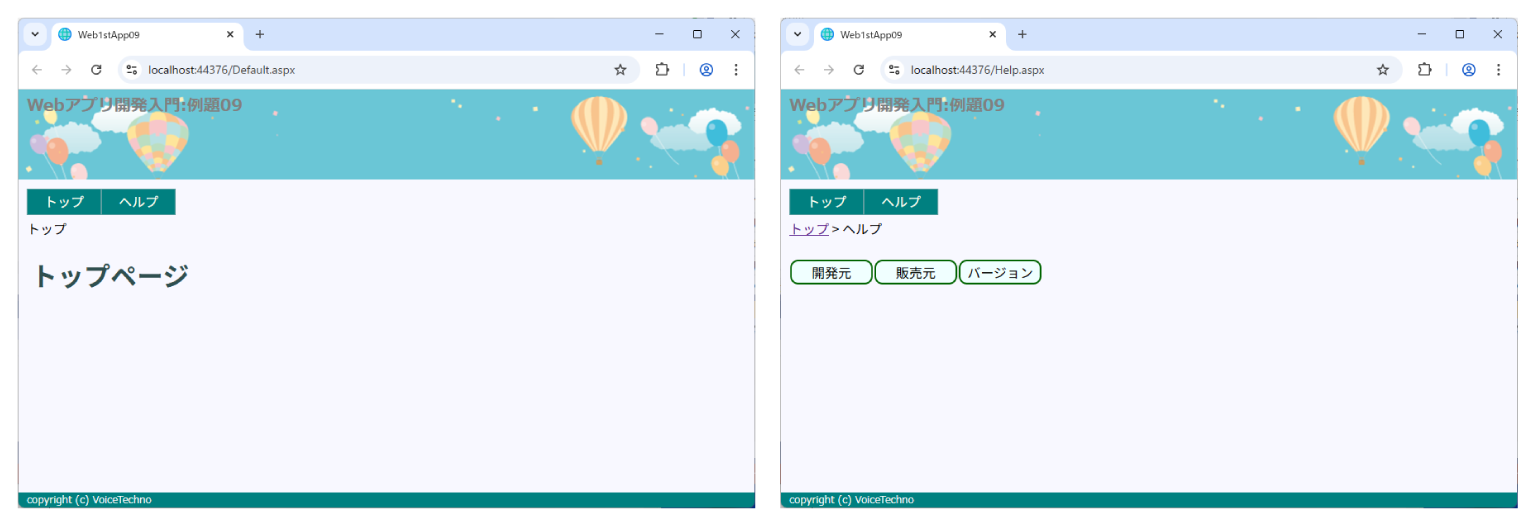View site information icon beside localhost:44376/Help.aspx
Viewport: 1536px width, 526px height.
[893, 70]
